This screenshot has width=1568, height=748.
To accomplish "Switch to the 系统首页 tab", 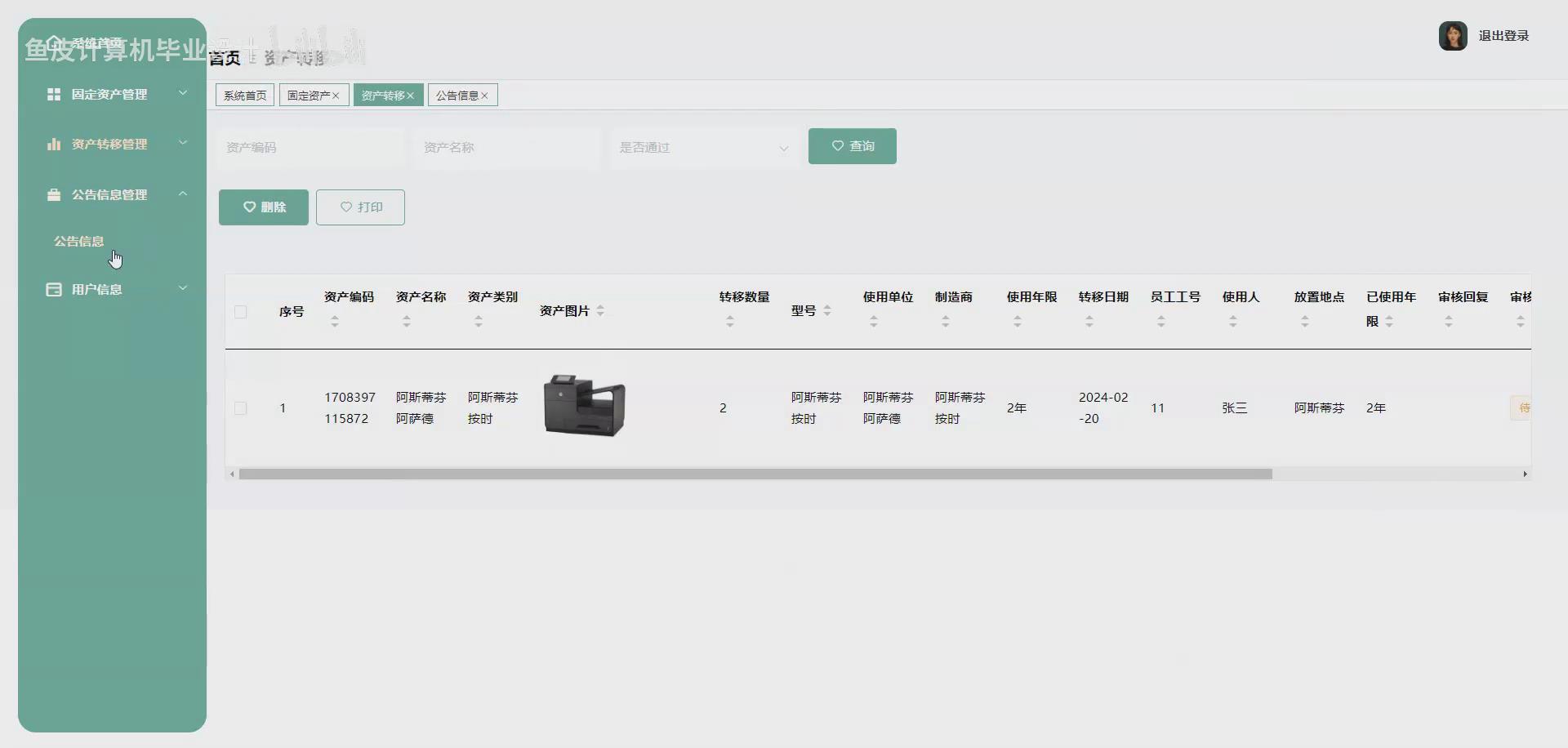I will 243,95.
